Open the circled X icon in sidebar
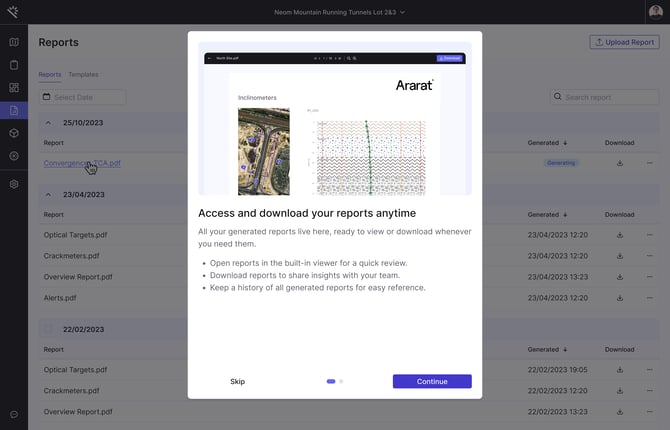 [x=14, y=156]
